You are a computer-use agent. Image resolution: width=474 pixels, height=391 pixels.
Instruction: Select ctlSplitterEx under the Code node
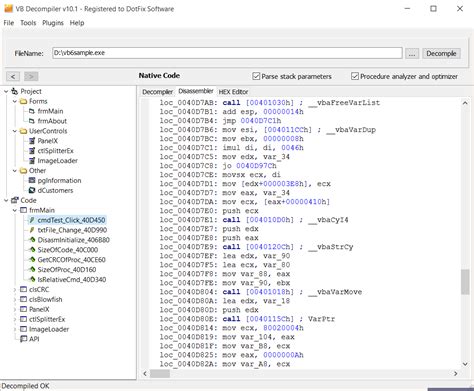[47, 319]
